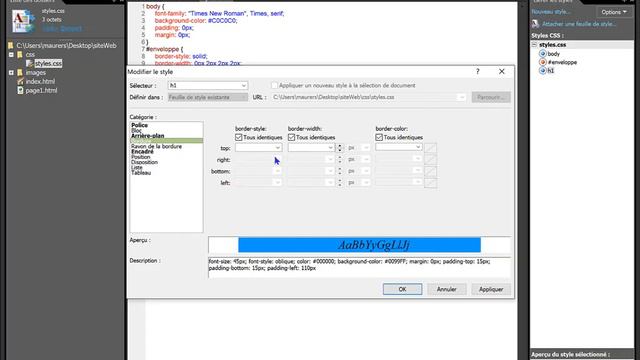
Task: Collapse styles.css in the Styles CSS list
Action: [x=534, y=45]
